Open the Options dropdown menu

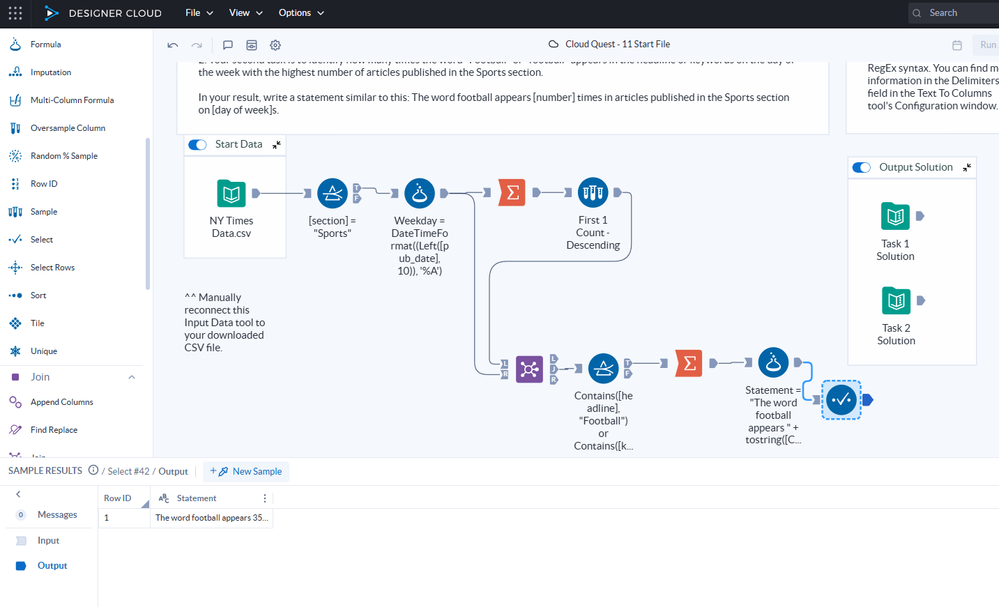[301, 13]
